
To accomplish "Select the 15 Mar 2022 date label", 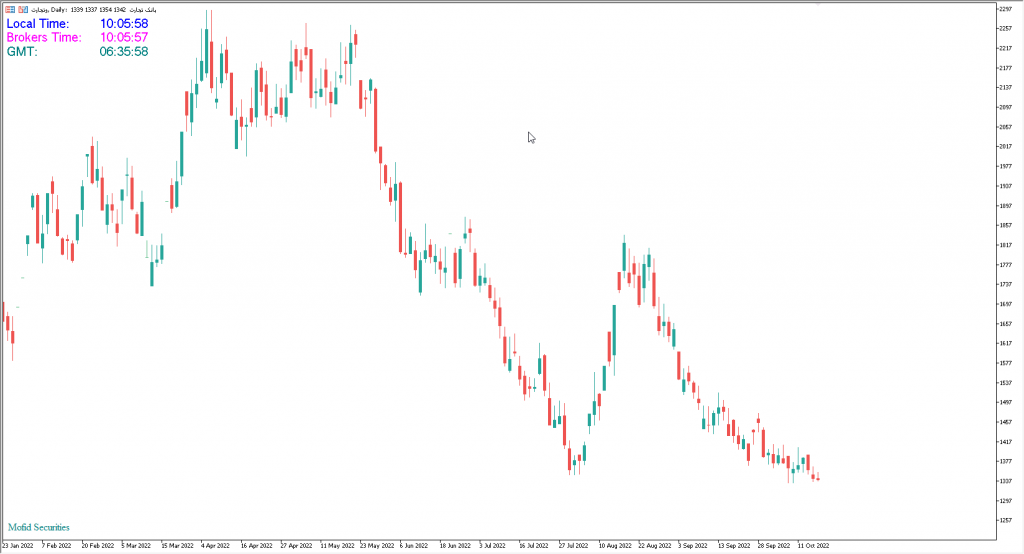I will click(177, 546).
